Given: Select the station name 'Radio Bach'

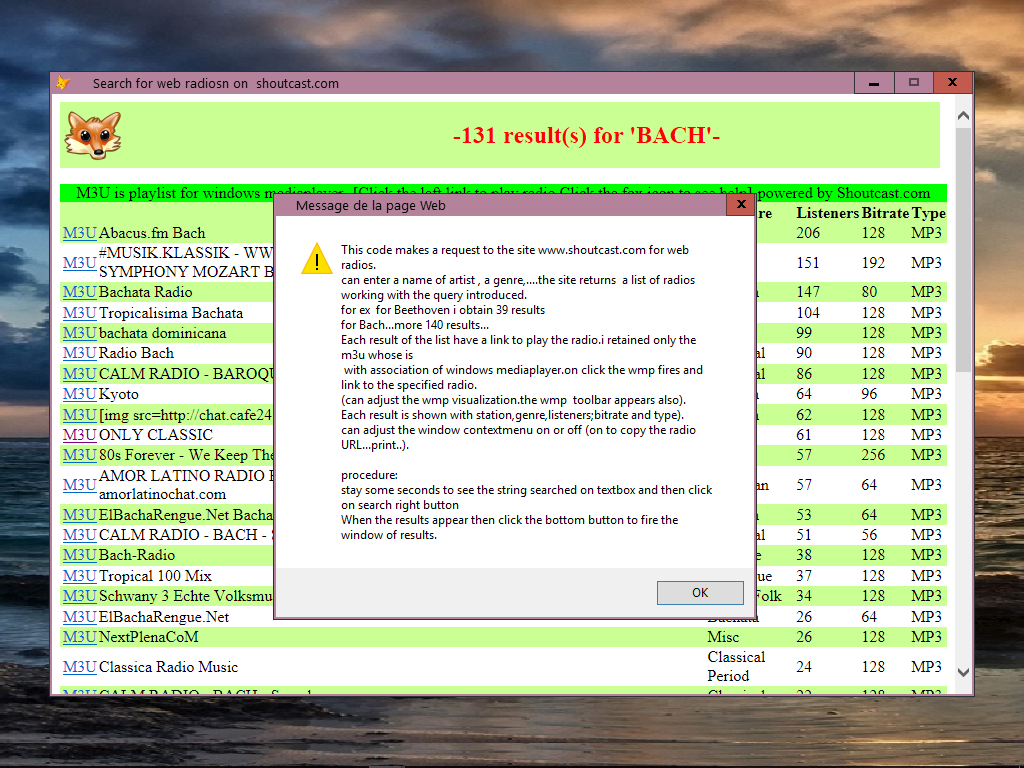Looking at the screenshot, I should [136, 353].
